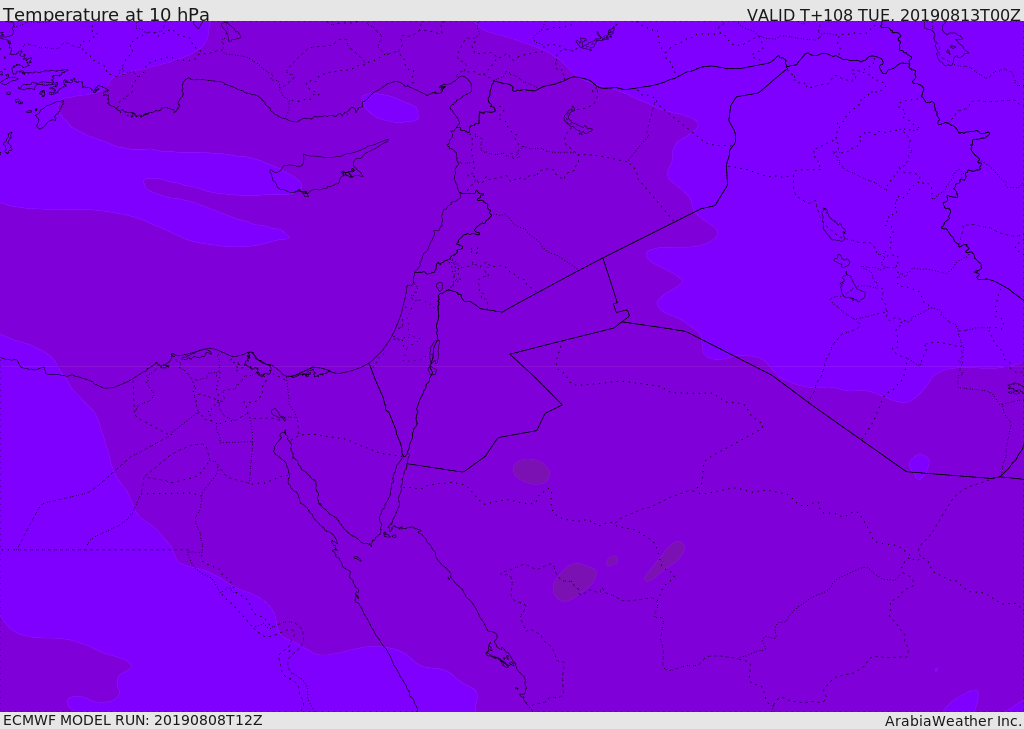The height and width of the screenshot is (729, 1024).
Task: Click the island of Cyprus on the map
Action: tap(327, 169)
